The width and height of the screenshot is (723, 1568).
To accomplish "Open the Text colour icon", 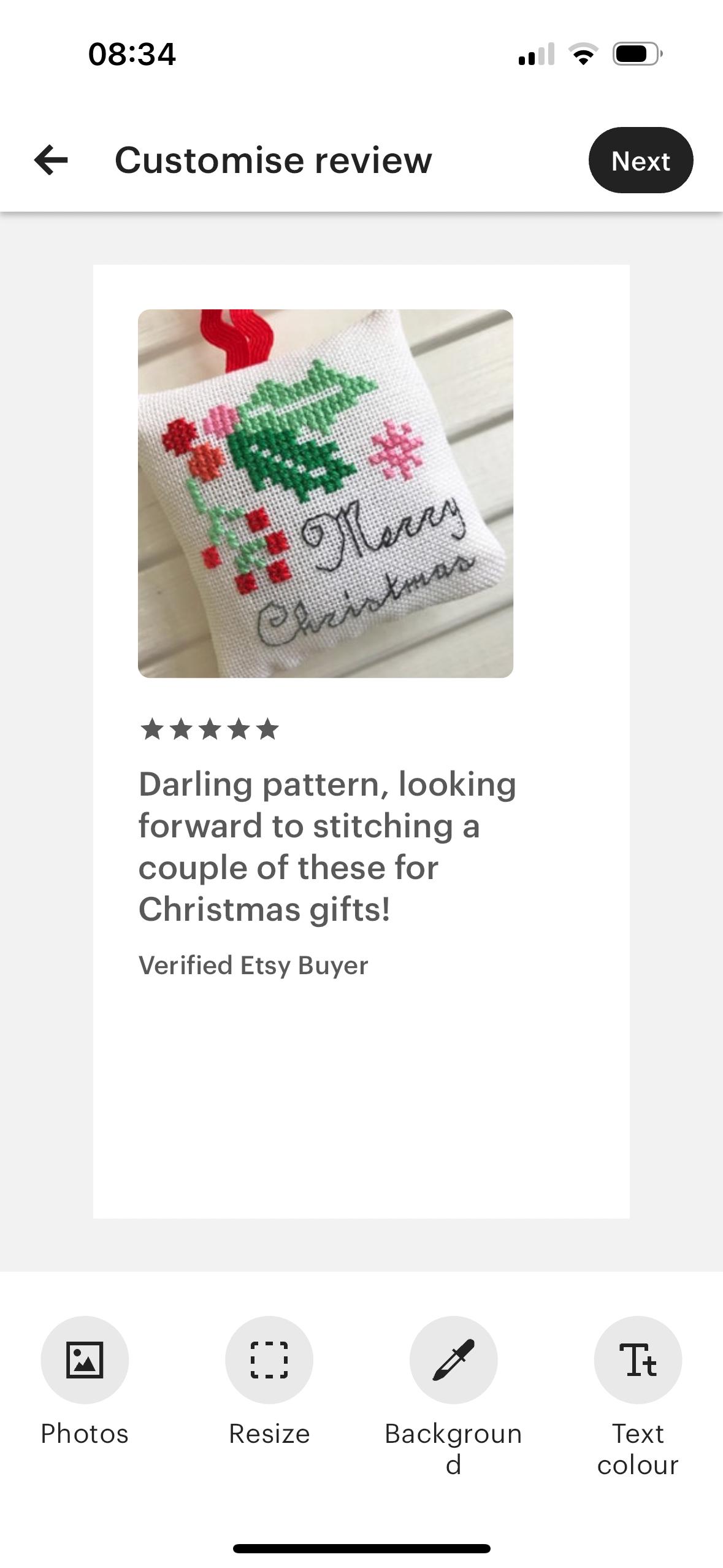I will point(638,1360).
